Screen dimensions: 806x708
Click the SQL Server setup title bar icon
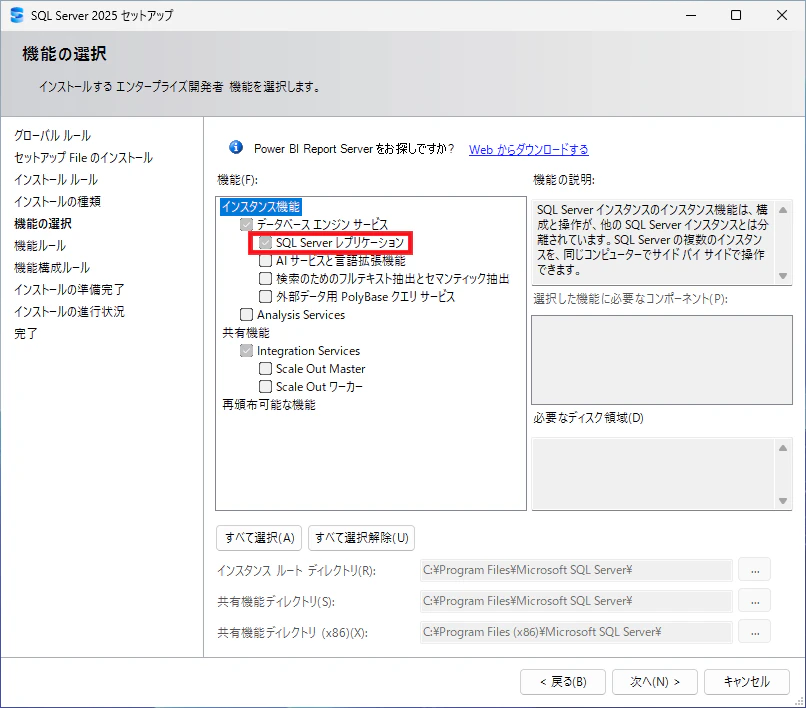point(16,15)
